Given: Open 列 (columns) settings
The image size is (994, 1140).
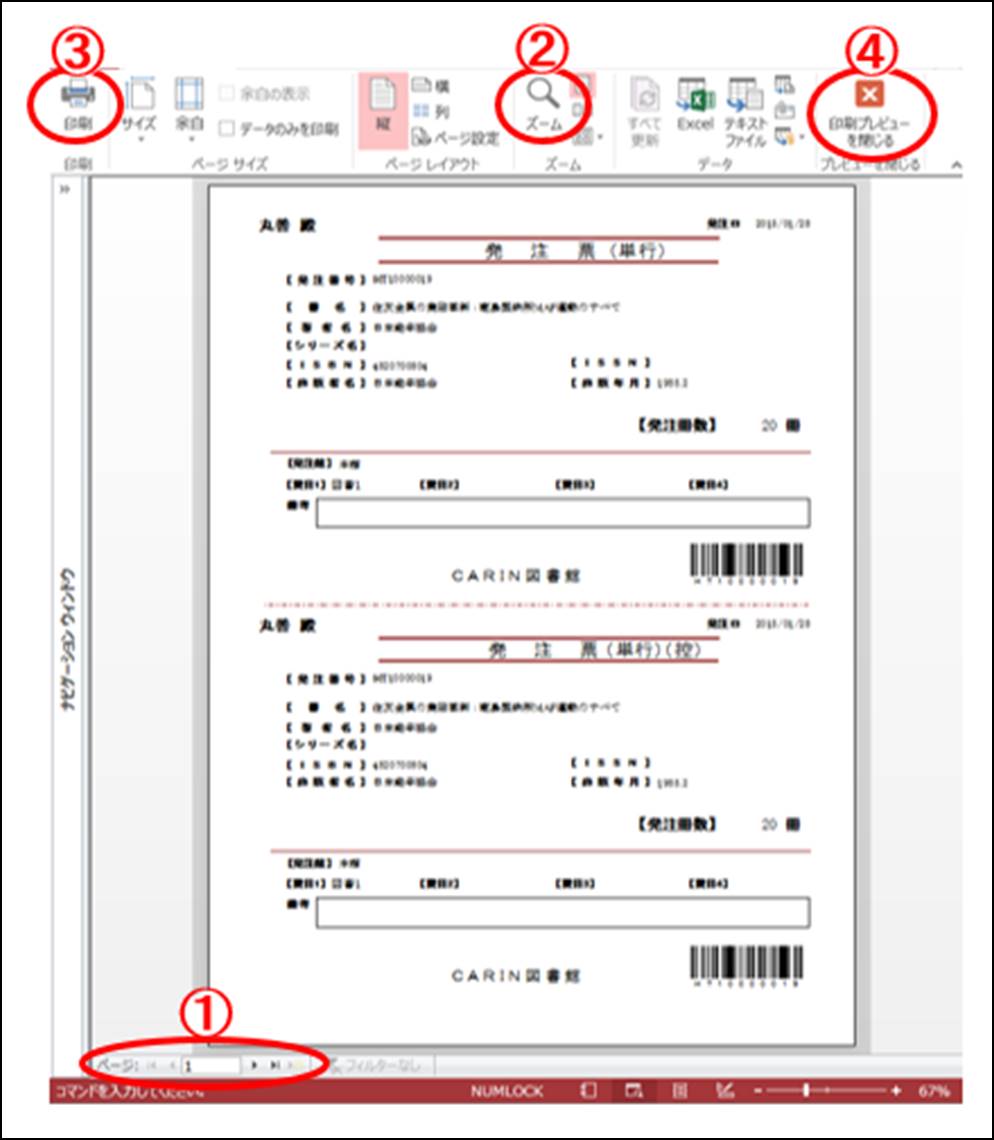Looking at the screenshot, I should click(431, 113).
